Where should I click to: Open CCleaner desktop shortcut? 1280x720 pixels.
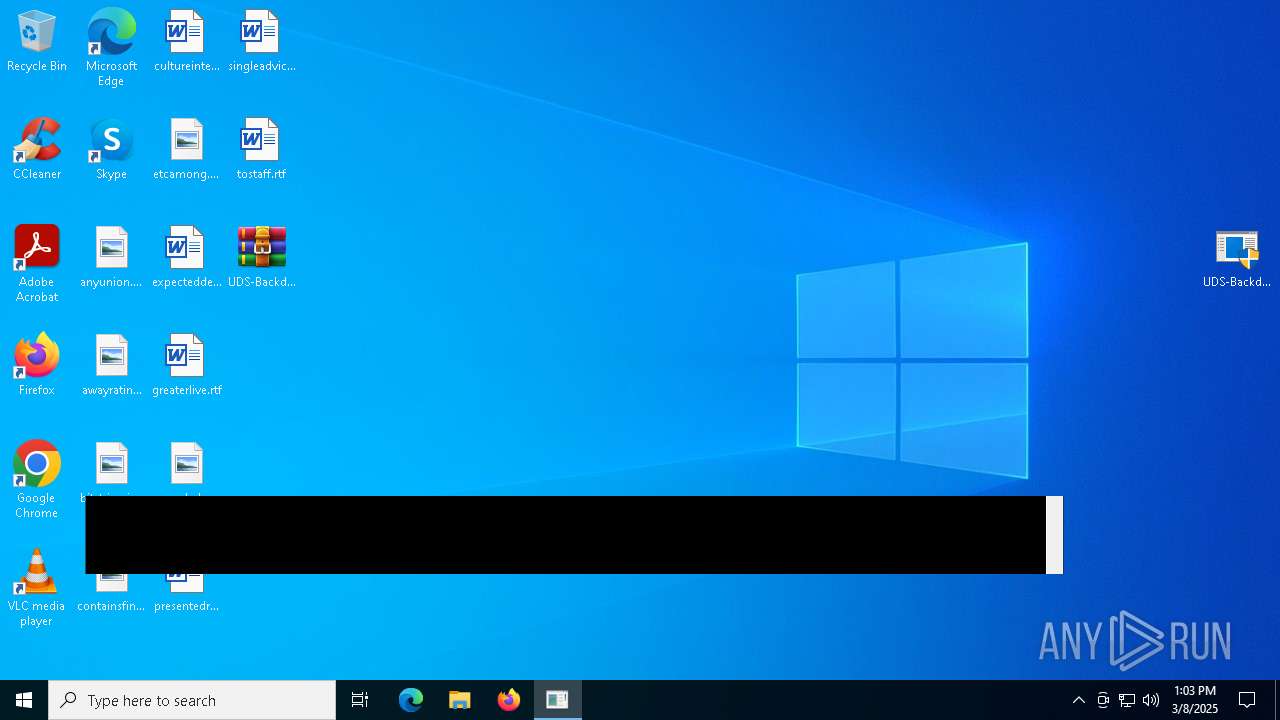(37, 150)
